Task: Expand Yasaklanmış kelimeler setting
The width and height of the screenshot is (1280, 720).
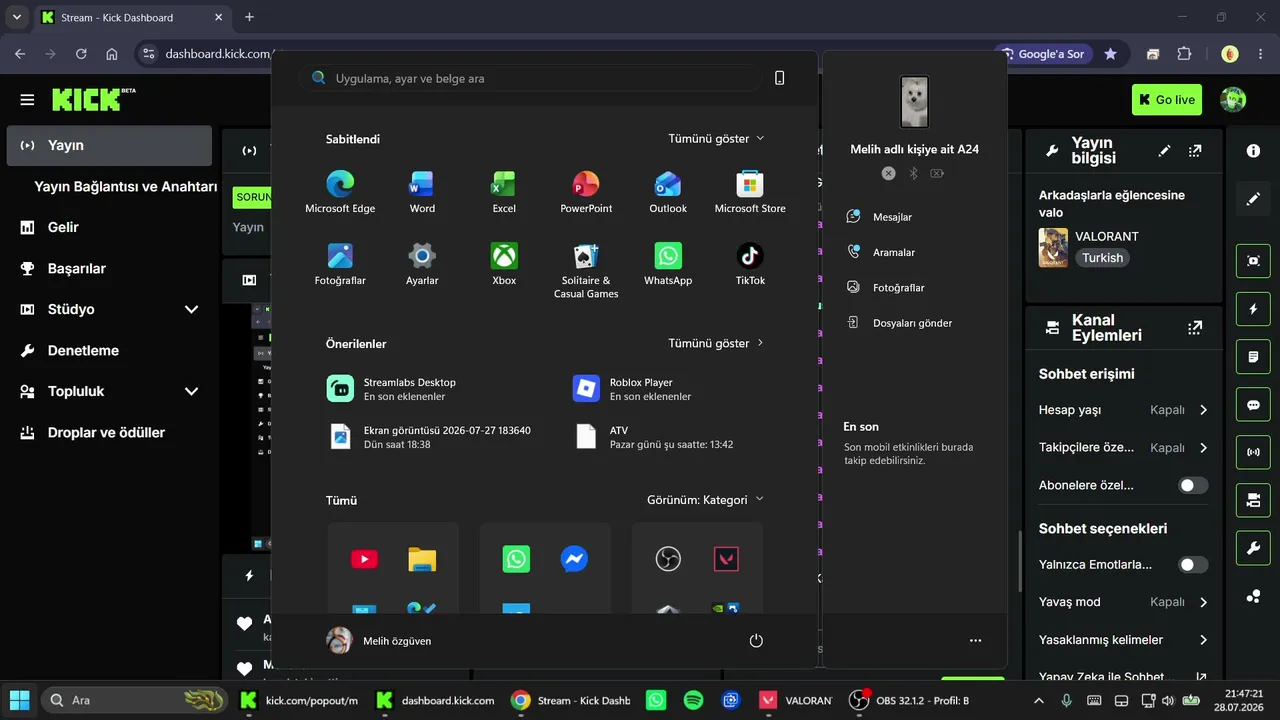Action: click(x=1124, y=640)
